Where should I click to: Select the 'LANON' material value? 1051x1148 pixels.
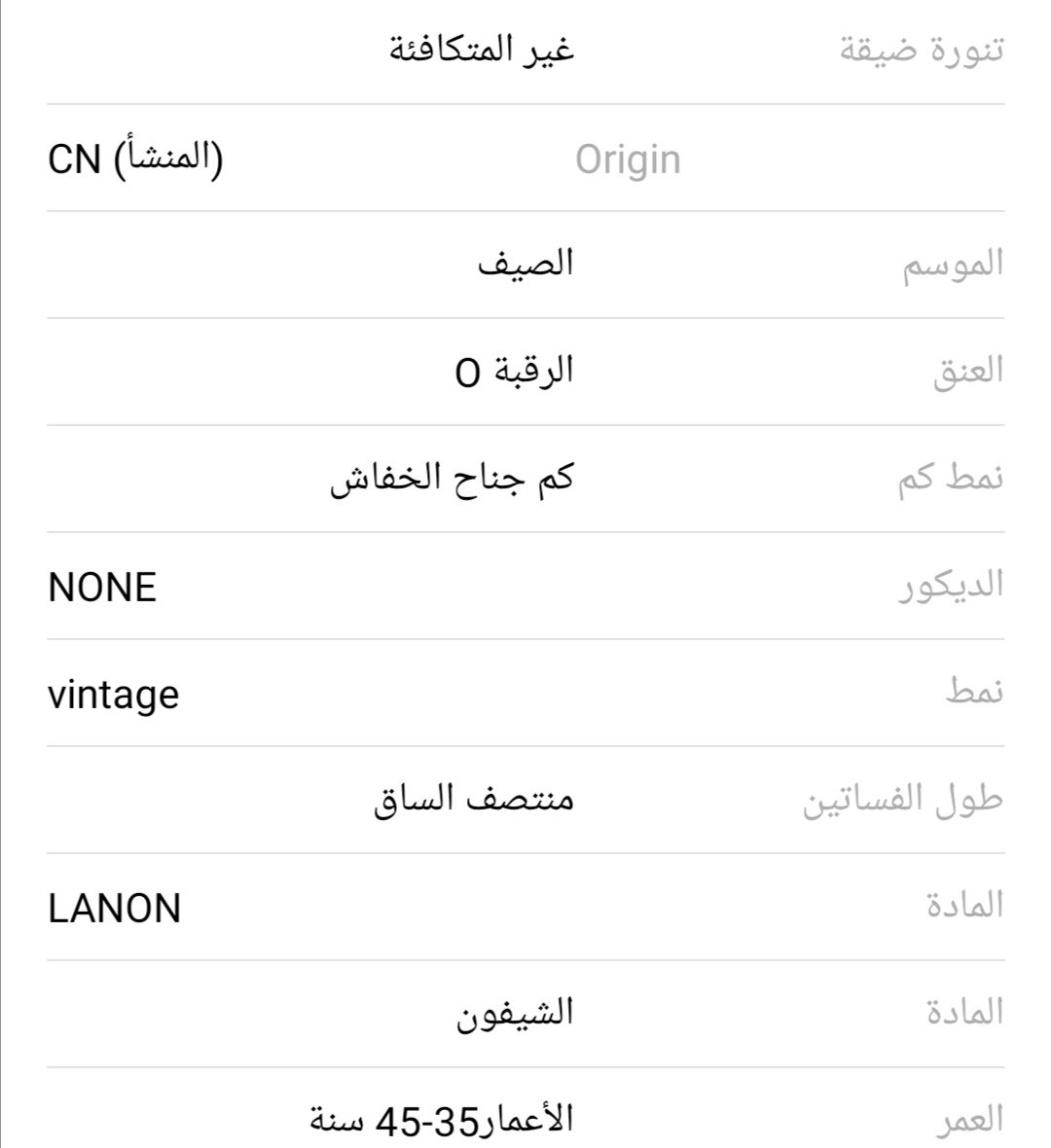[115, 909]
